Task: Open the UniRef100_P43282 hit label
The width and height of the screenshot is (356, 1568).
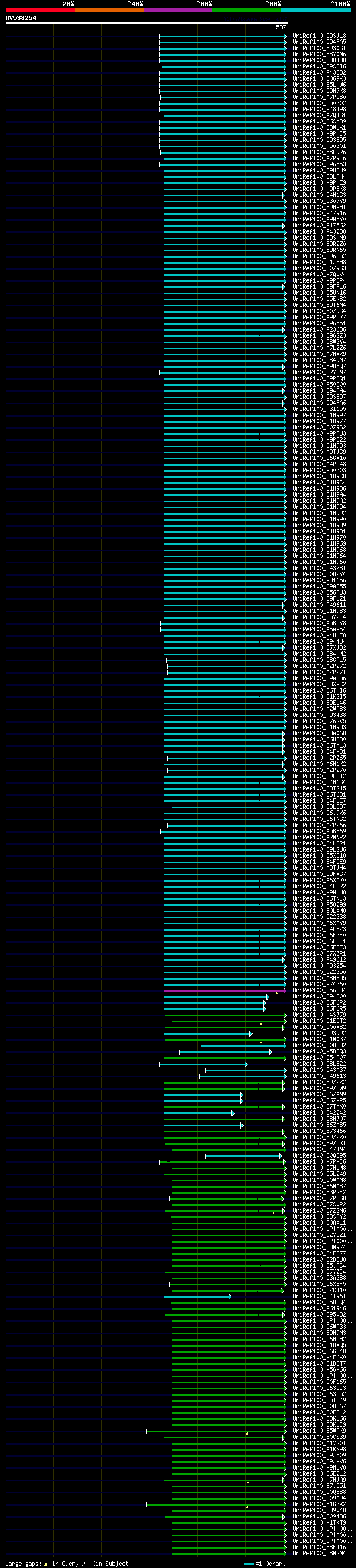Action: (x=319, y=72)
